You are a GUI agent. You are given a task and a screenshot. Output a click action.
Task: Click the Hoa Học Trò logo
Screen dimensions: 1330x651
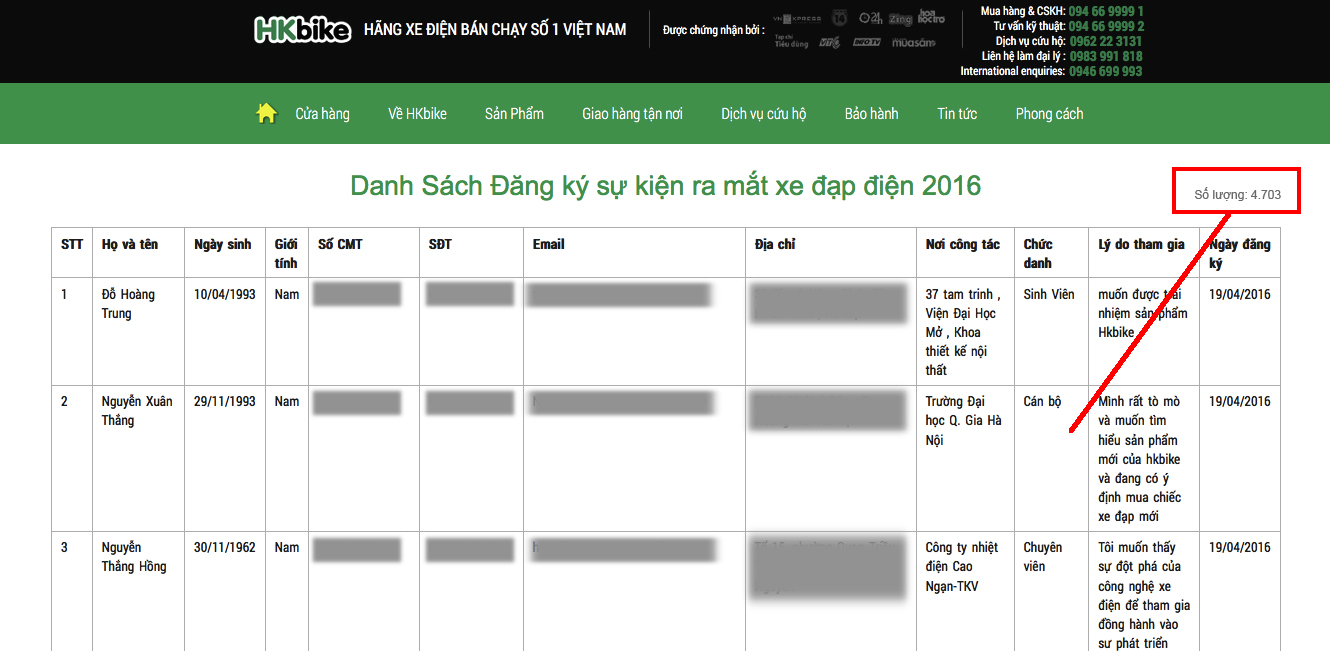(x=931, y=18)
